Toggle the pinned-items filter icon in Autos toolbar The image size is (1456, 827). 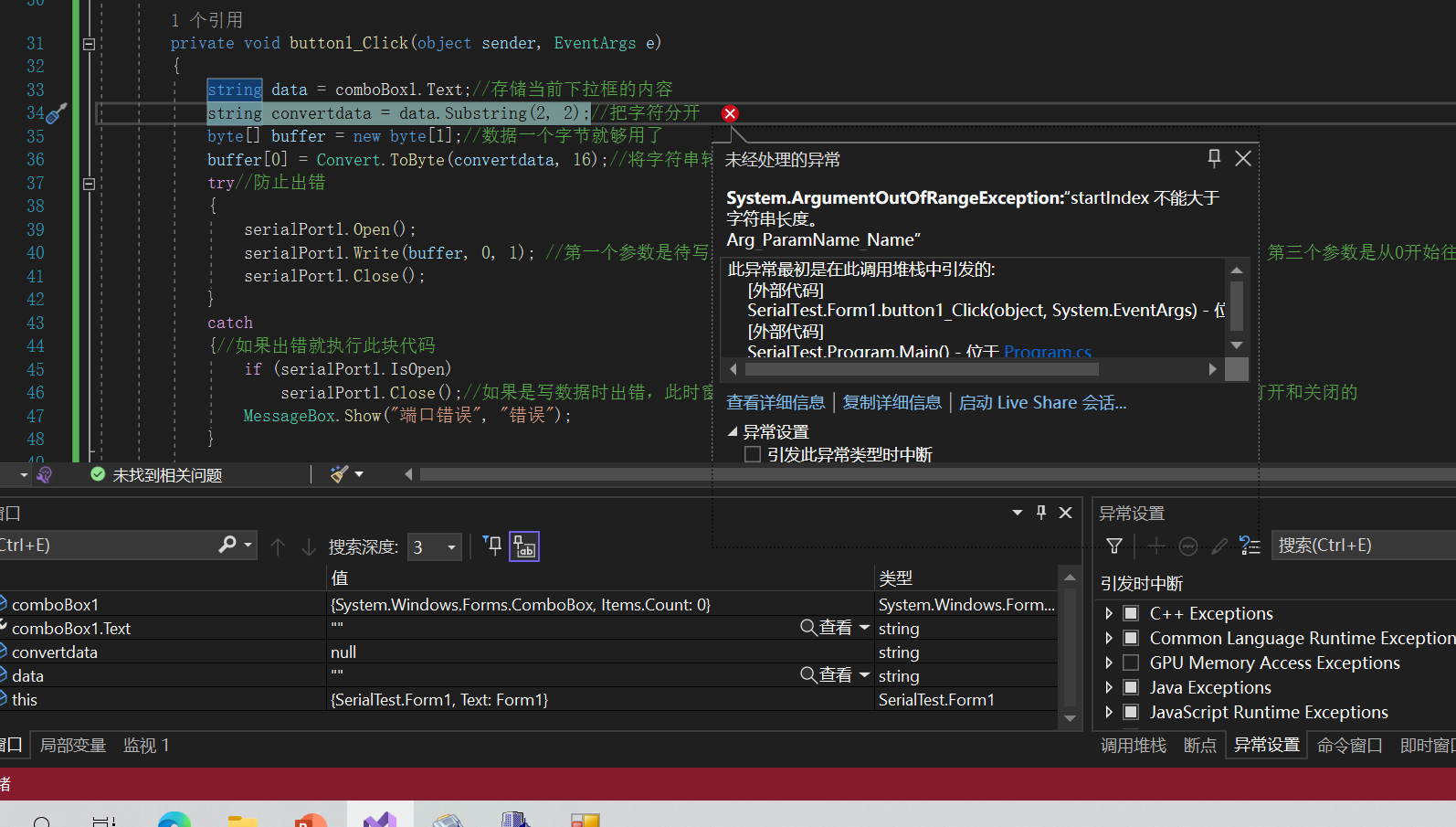(492, 546)
